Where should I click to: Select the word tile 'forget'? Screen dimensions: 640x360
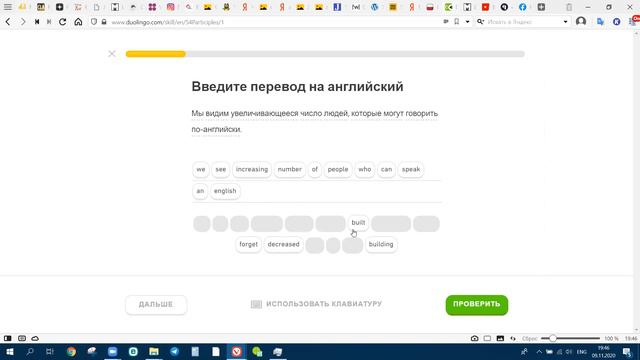pyautogui.click(x=248, y=244)
